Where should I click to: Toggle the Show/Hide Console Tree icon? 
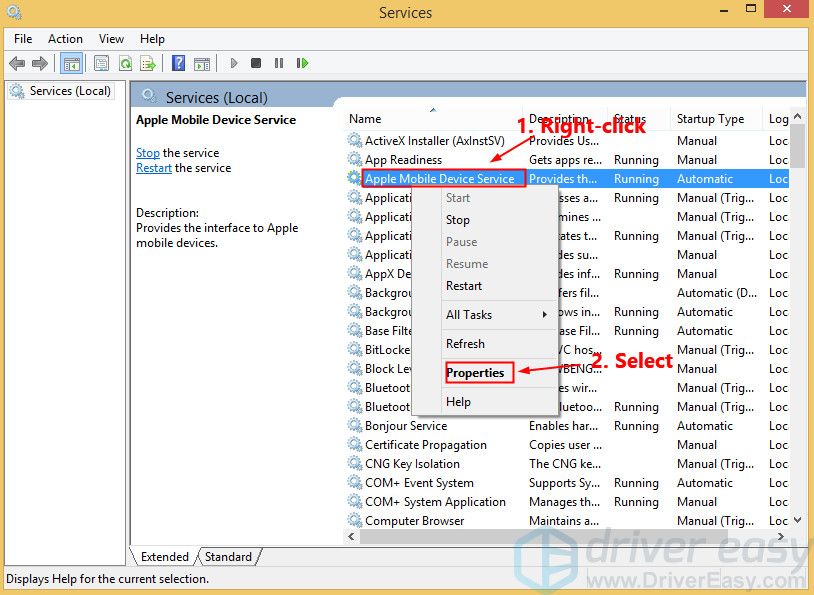coord(71,63)
